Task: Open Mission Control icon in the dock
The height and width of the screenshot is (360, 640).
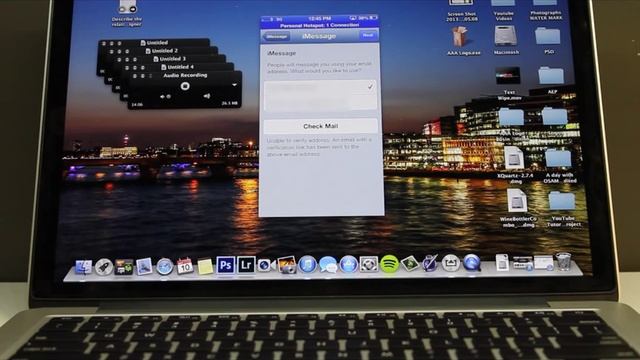Action: point(124,267)
